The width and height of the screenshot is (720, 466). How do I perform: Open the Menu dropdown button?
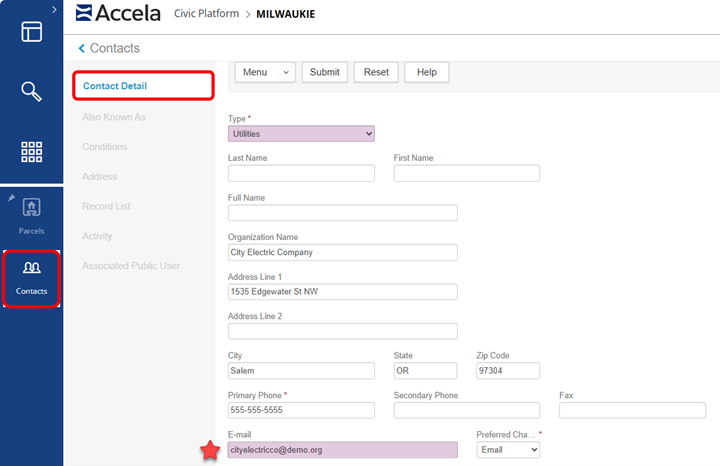[x=268, y=72]
